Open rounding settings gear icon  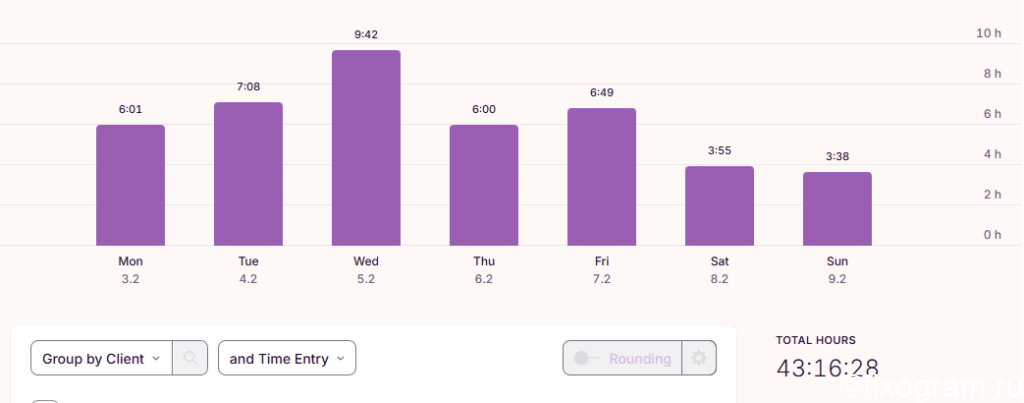coord(699,358)
